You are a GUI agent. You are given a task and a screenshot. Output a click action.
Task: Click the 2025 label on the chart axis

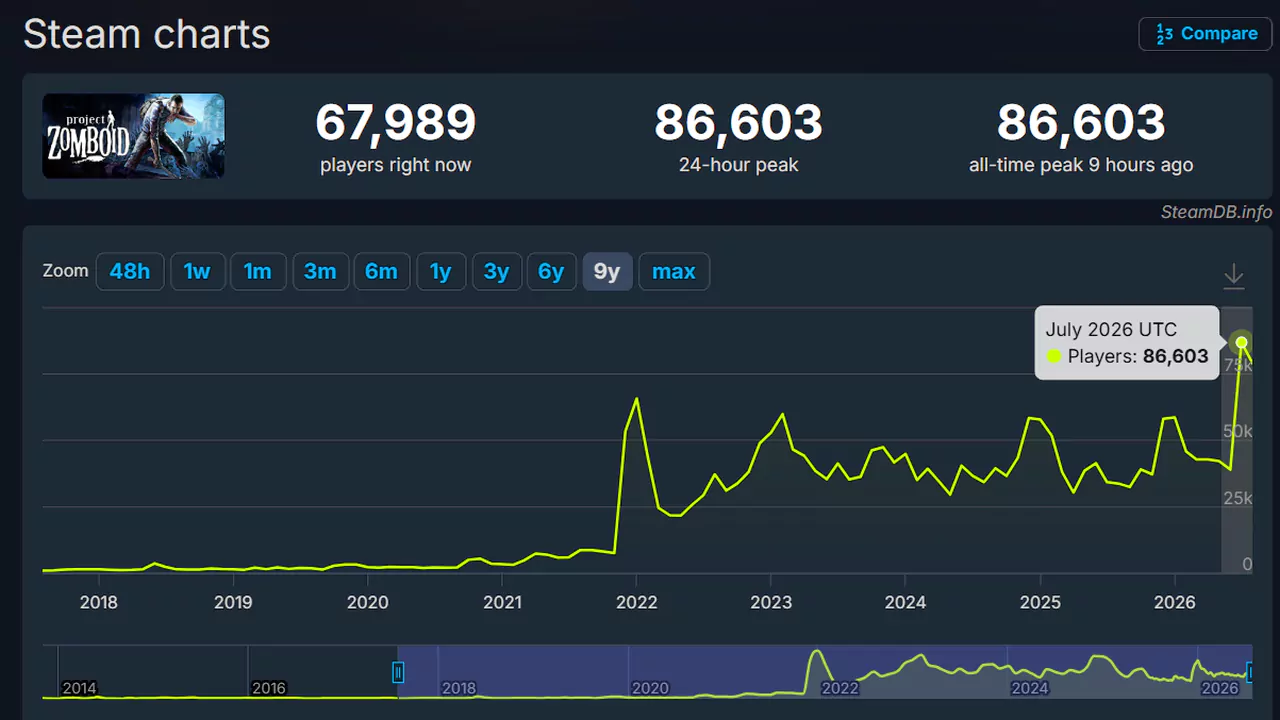click(1040, 602)
